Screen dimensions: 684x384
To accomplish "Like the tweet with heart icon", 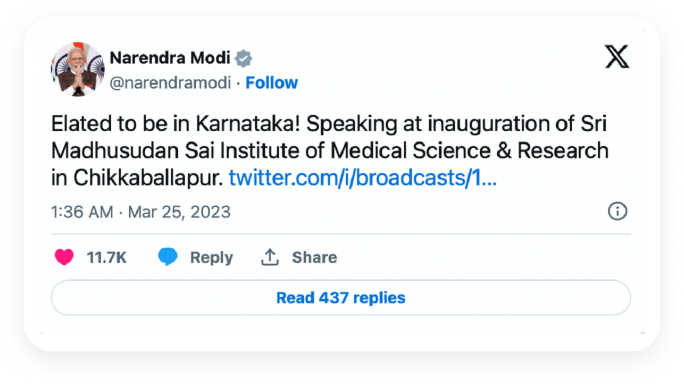I will (x=64, y=257).
